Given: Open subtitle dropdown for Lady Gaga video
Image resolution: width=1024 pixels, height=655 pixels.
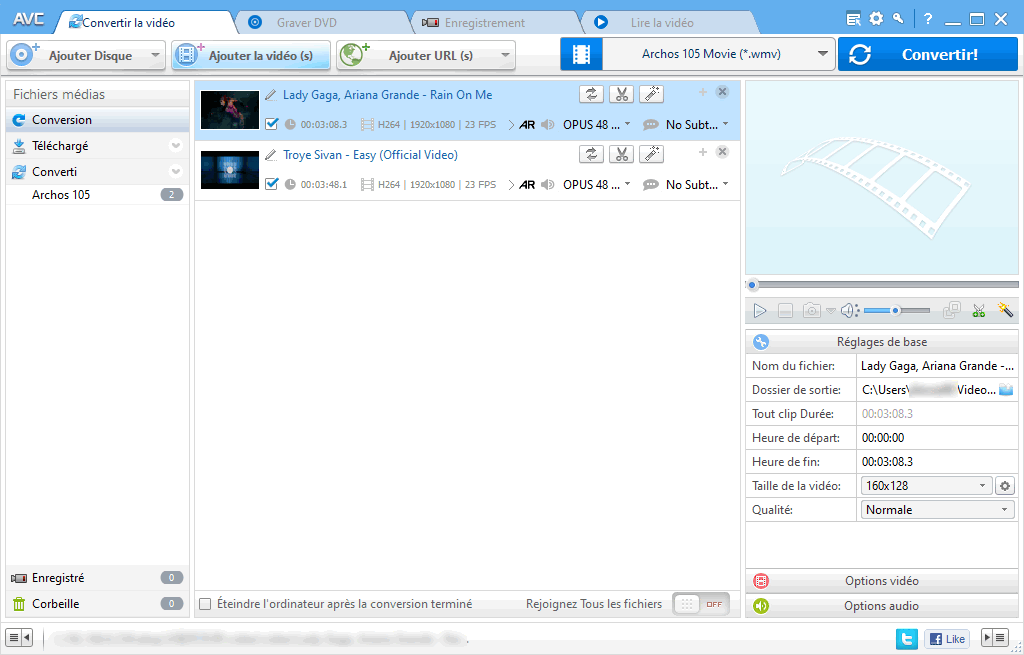Looking at the screenshot, I should coord(726,123).
